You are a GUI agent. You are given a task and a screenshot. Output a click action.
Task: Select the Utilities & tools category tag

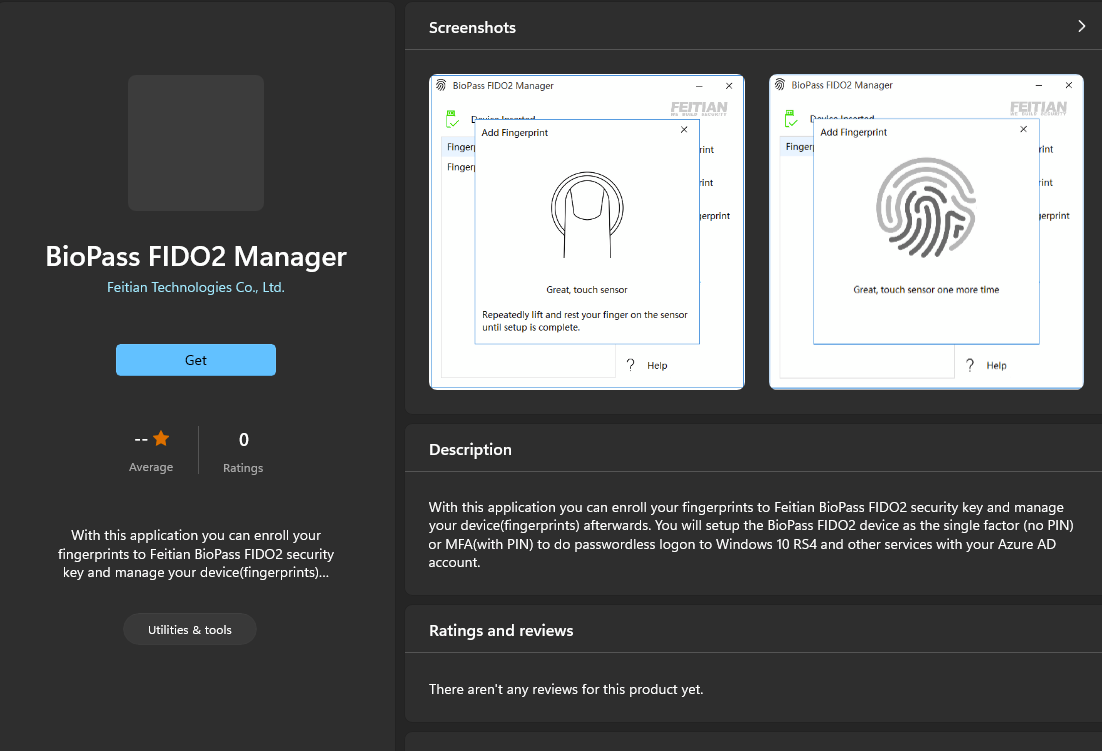190,630
